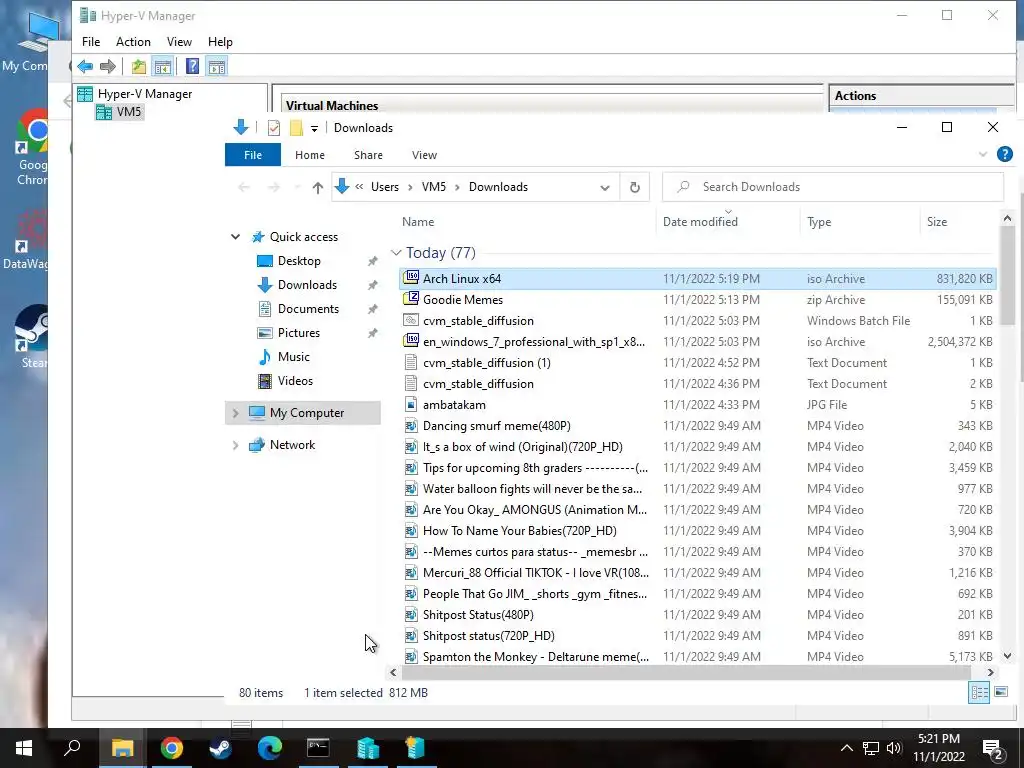Screen dimensions: 1024x768
Task: Collapse the Today (77) group
Action: point(396,253)
